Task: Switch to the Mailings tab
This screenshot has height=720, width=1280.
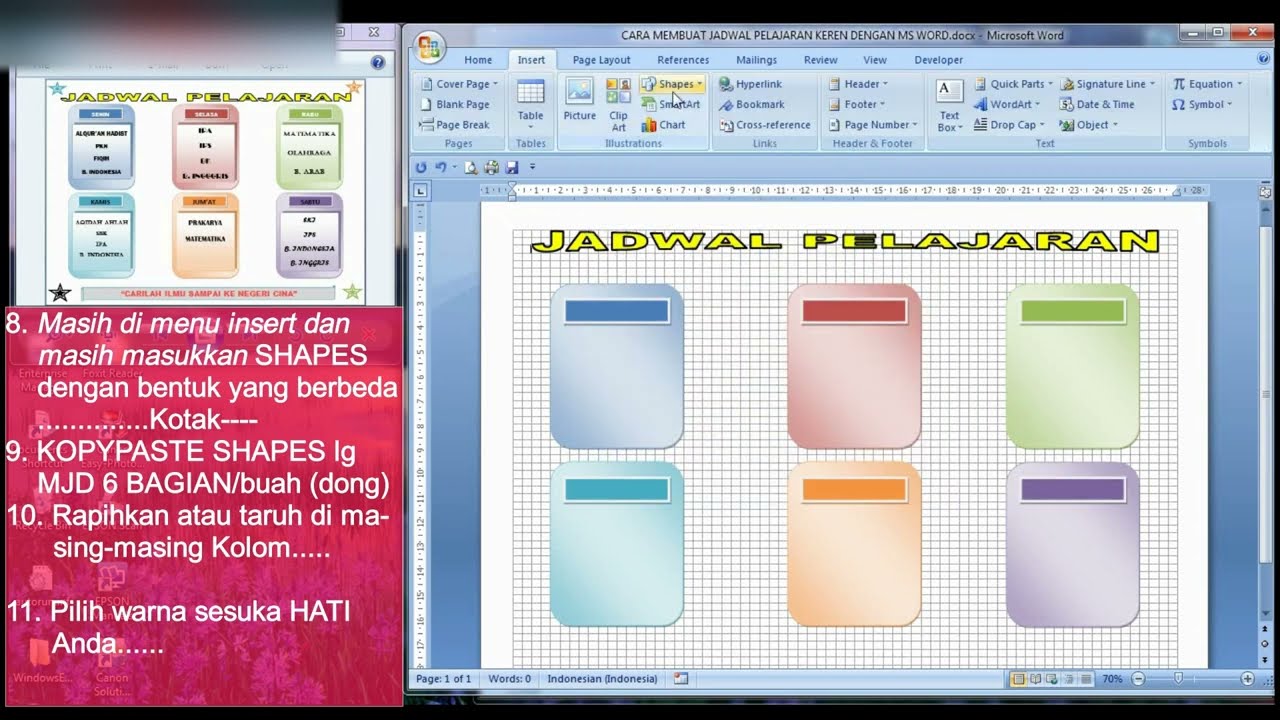Action: [756, 60]
